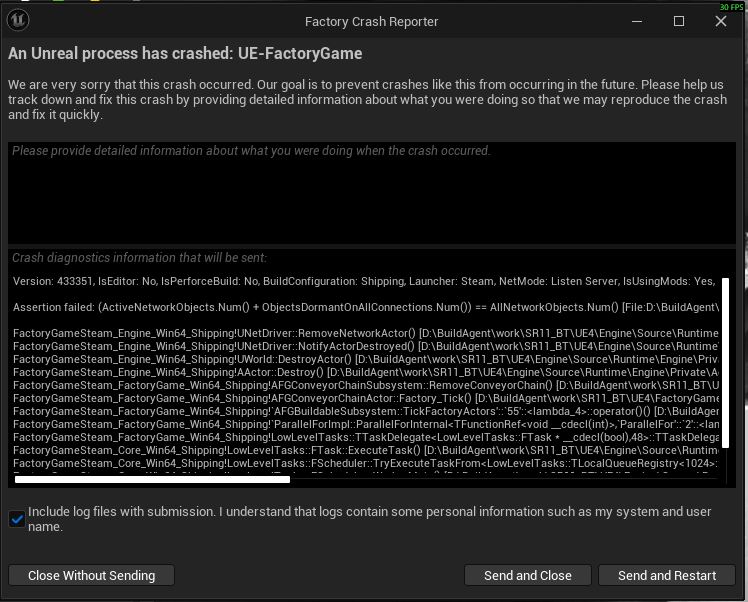Click the Assertion failed message line
The image size is (748, 602).
(x=365, y=307)
